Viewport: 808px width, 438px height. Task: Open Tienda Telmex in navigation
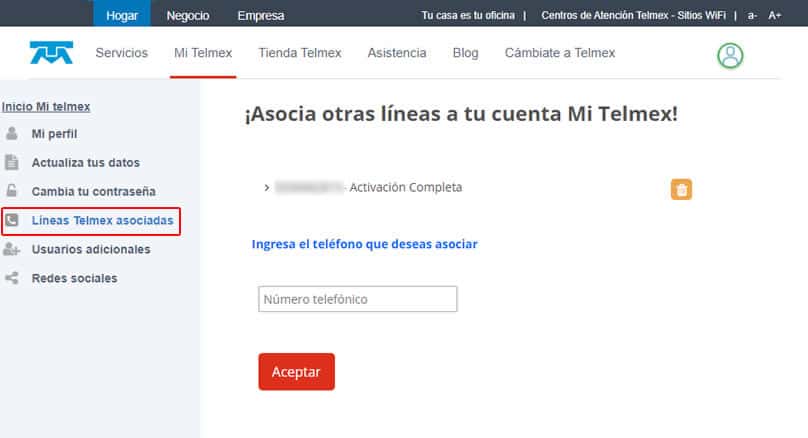(x=299, y=53)
